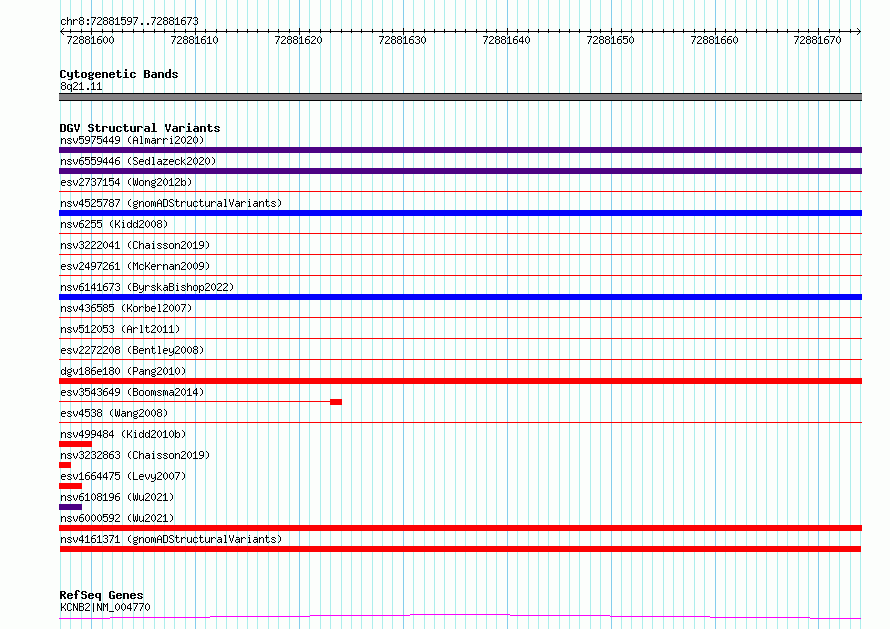890x629 pixels.
Task: Click ruler position 72881600
Action: [x=90, y=40]
